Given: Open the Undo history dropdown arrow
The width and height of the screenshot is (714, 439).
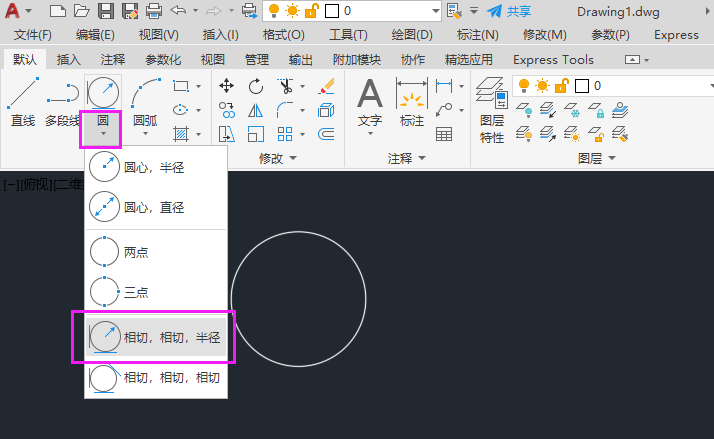Looking at the screenshot, I should click(195, 10).
